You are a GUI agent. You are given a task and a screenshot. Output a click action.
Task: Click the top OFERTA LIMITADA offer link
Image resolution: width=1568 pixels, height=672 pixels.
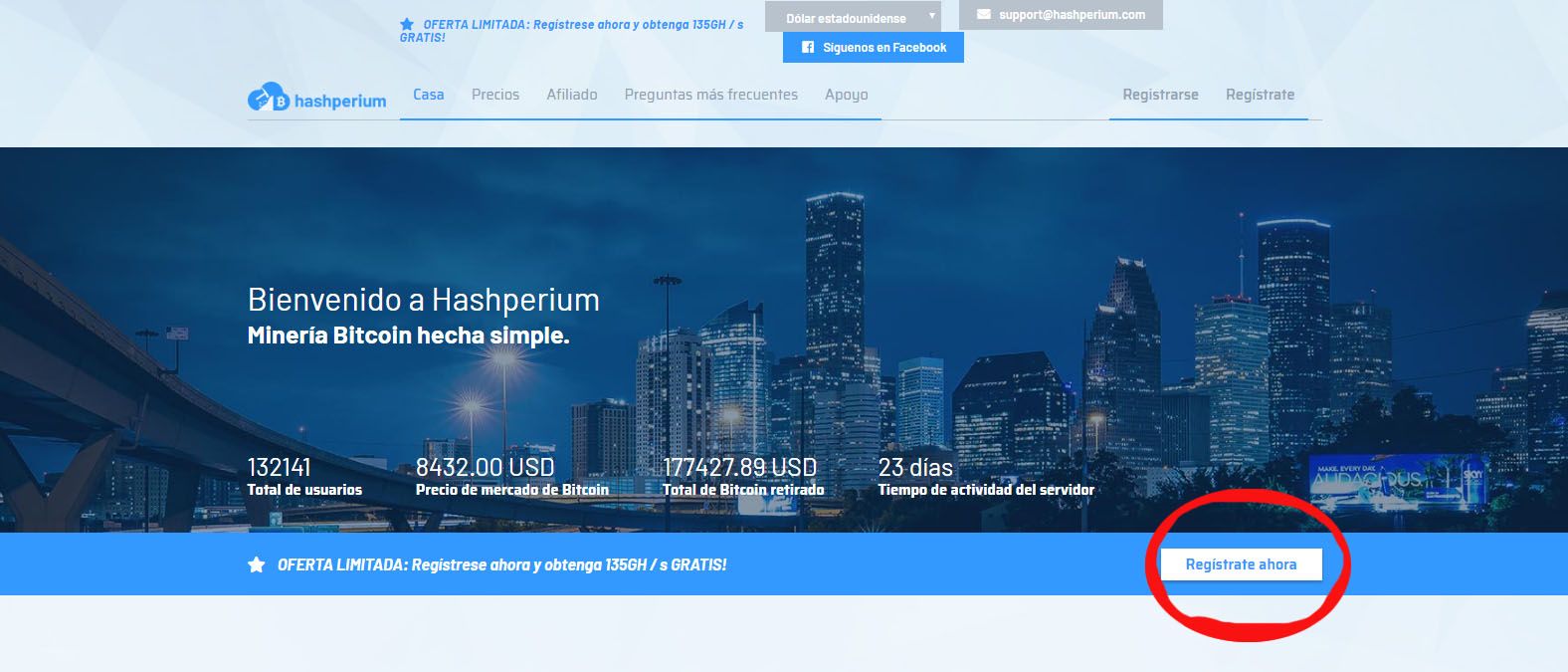[572, 31]
